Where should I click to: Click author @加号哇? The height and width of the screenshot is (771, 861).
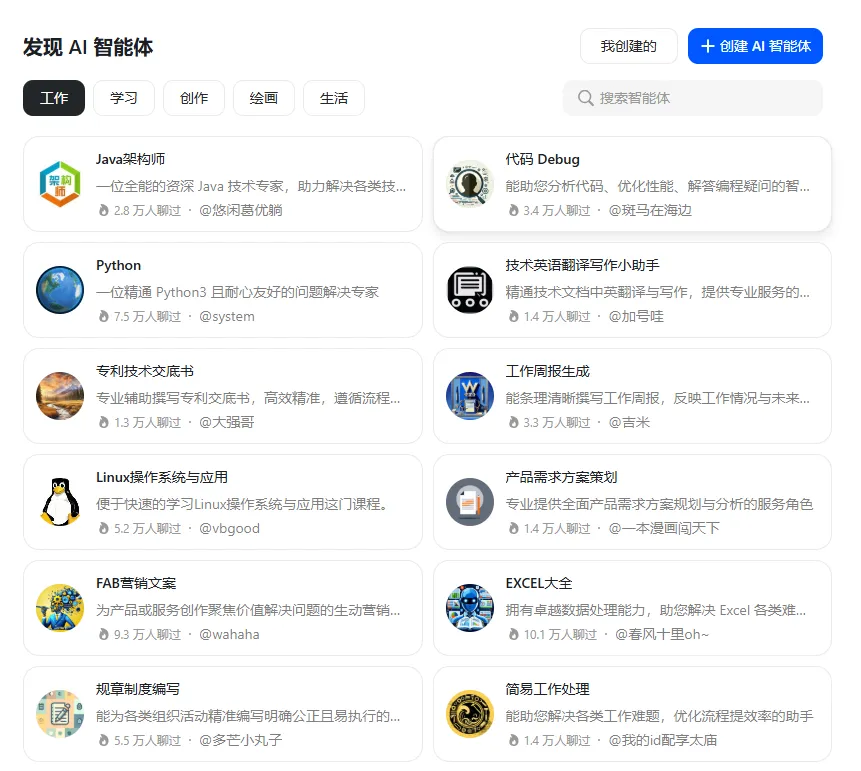click(636, 316)
